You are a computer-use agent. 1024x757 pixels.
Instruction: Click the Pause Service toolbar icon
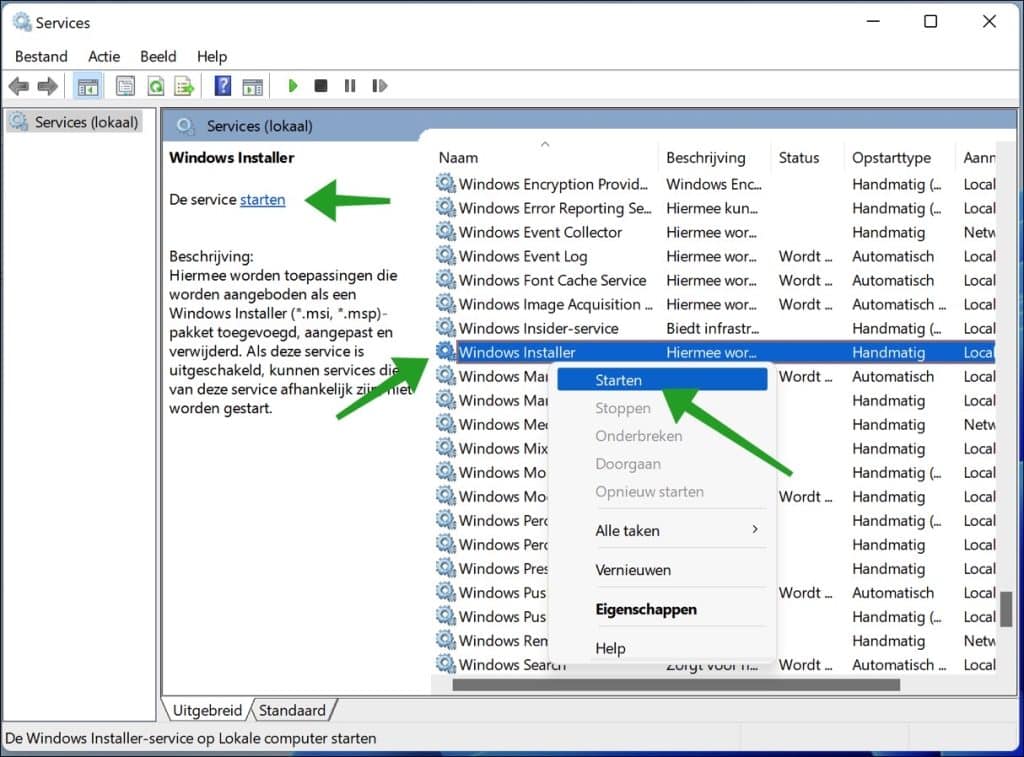click(349, 85)
